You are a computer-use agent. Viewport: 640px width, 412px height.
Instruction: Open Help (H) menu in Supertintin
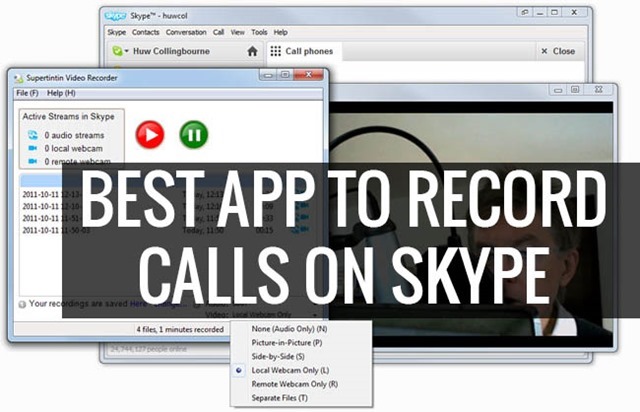point(61,93)
